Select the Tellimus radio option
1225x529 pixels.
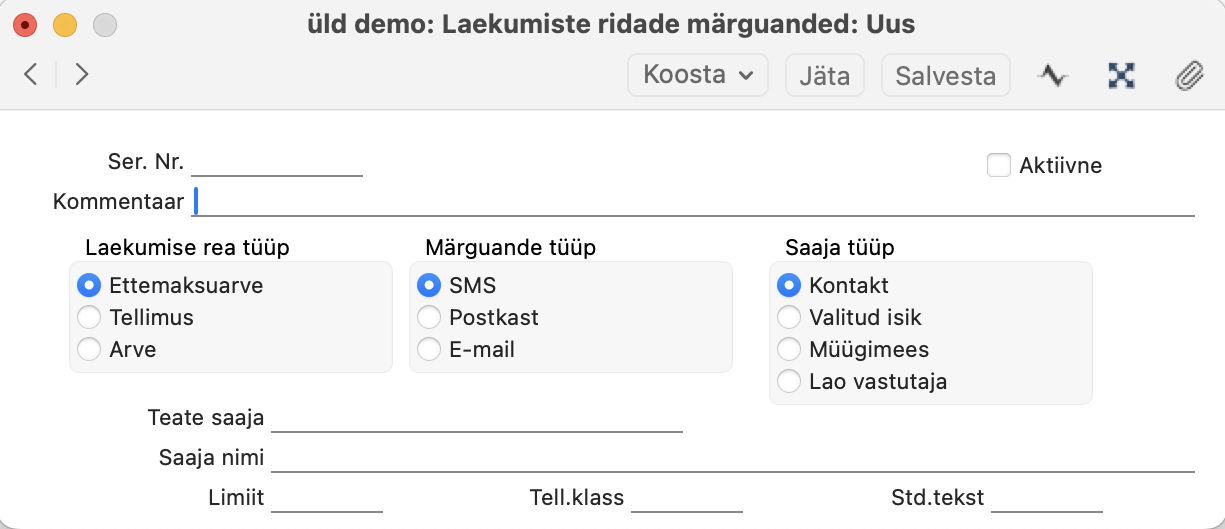90,318
